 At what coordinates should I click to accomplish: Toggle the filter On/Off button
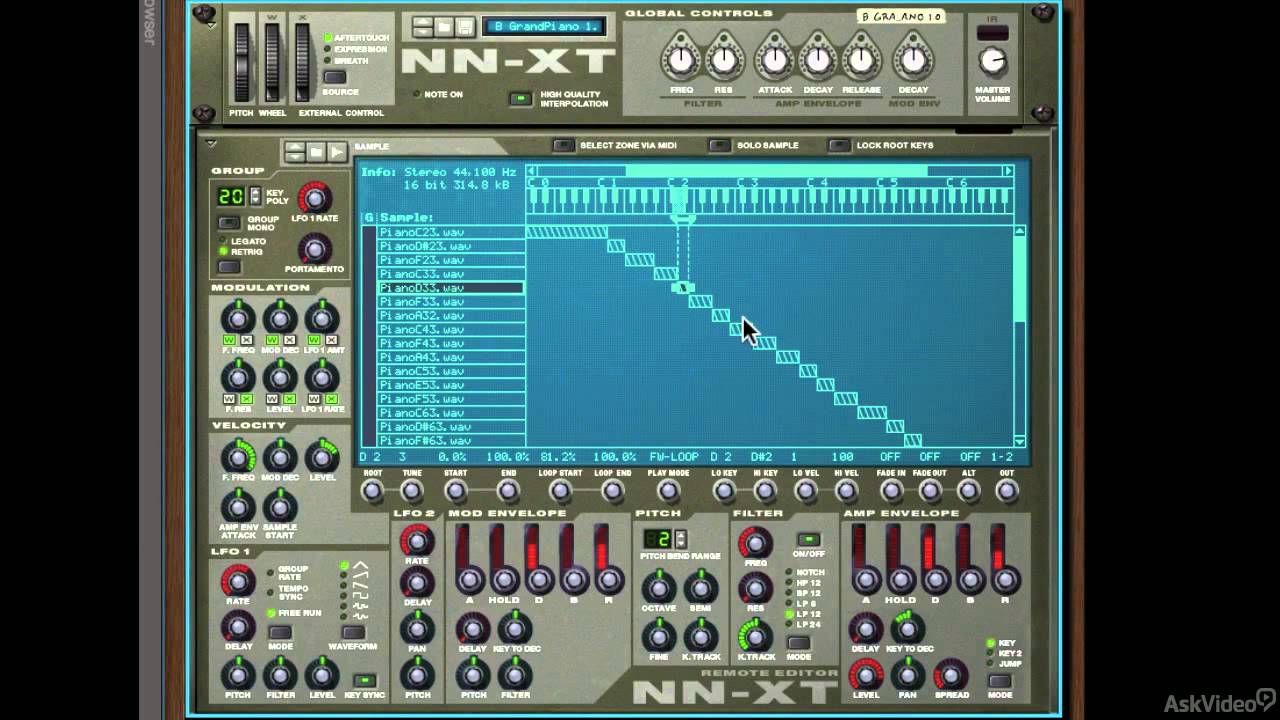point(809,540)
